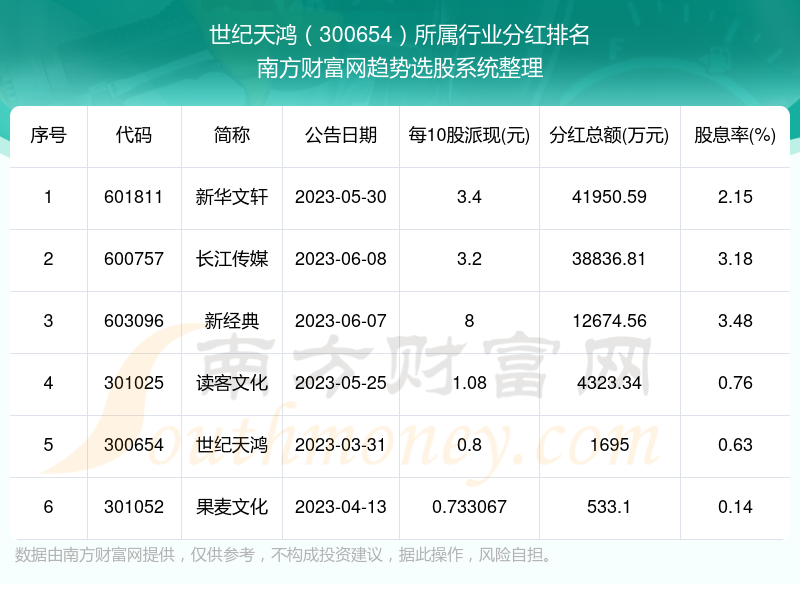
Task: Select the 简称 column header
Action: tap(232, 135)
